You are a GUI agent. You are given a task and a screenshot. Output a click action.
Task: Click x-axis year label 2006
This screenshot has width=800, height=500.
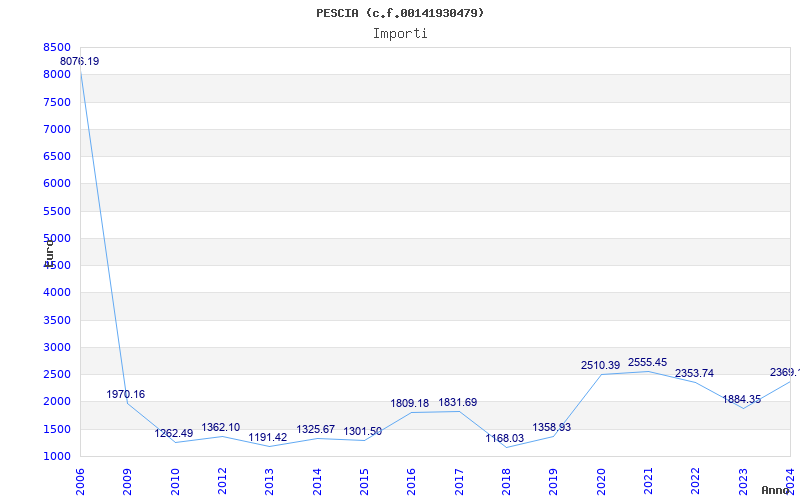(x=80, y=482)
